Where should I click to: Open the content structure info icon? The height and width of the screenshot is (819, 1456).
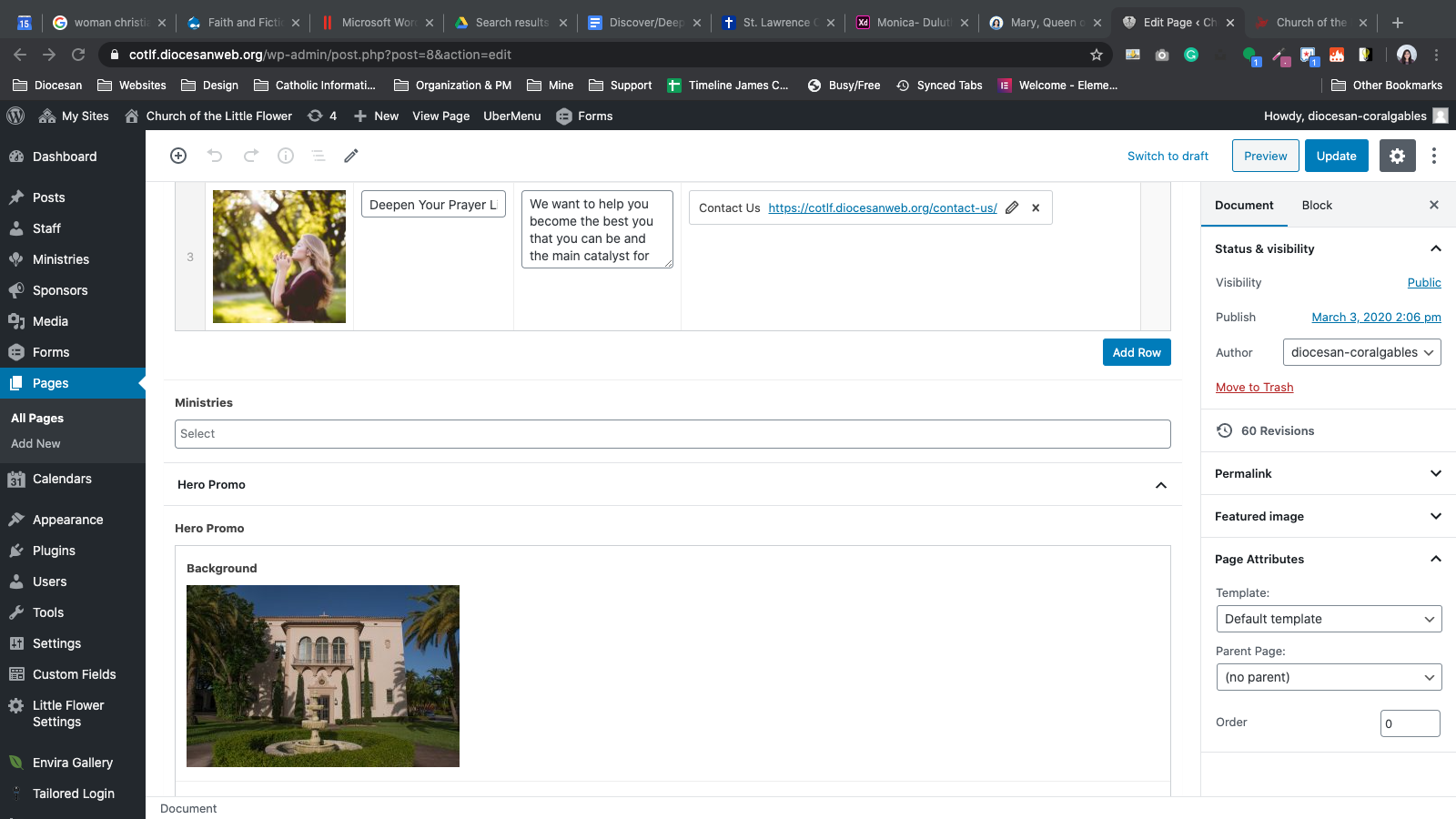[286, 156]
